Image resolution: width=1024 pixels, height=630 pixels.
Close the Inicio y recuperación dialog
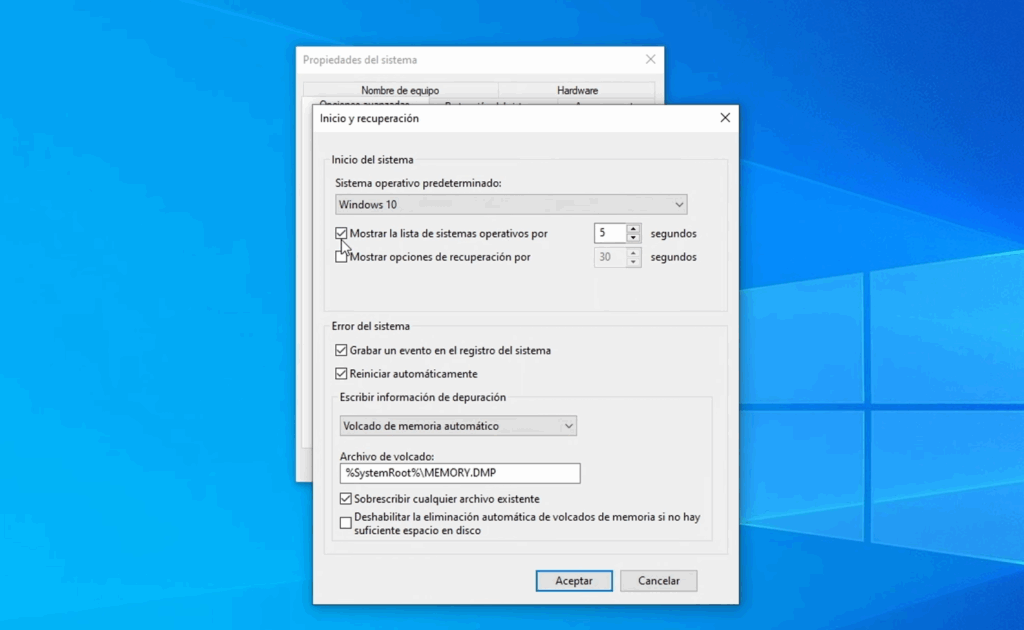725,118
